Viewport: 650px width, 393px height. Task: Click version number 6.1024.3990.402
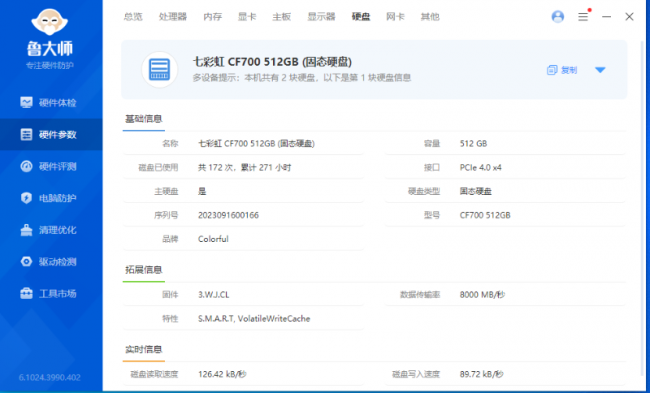pyautogui.click(x=50, y=377)
